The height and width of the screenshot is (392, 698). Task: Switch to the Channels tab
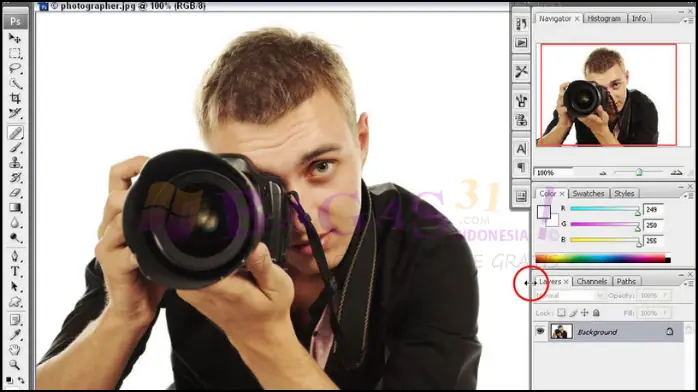coord(592,281)
